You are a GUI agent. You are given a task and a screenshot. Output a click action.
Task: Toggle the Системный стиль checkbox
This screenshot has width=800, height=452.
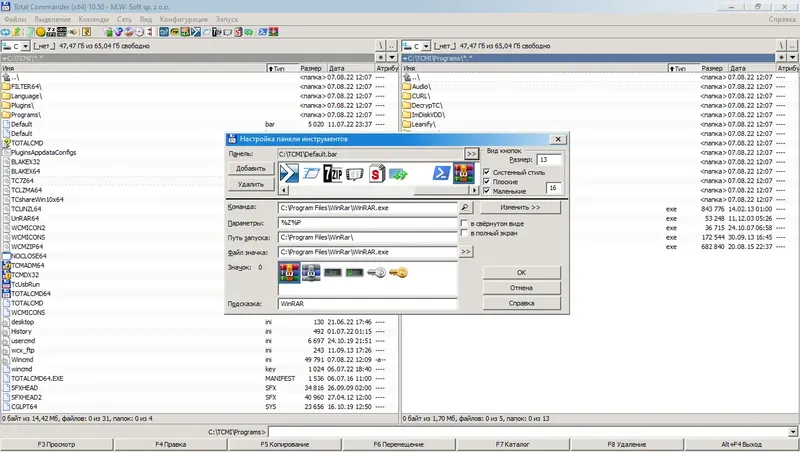487,172
